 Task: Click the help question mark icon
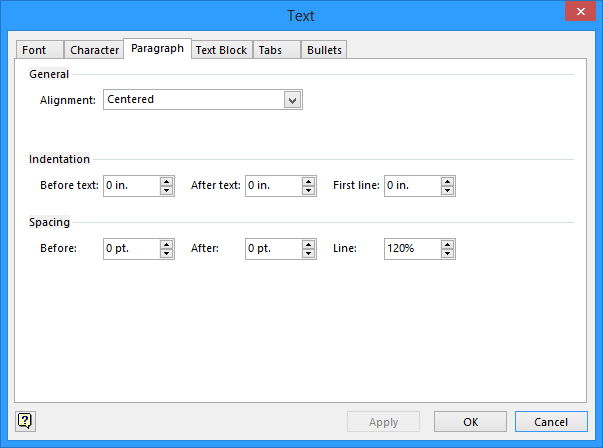coord(25,421)
